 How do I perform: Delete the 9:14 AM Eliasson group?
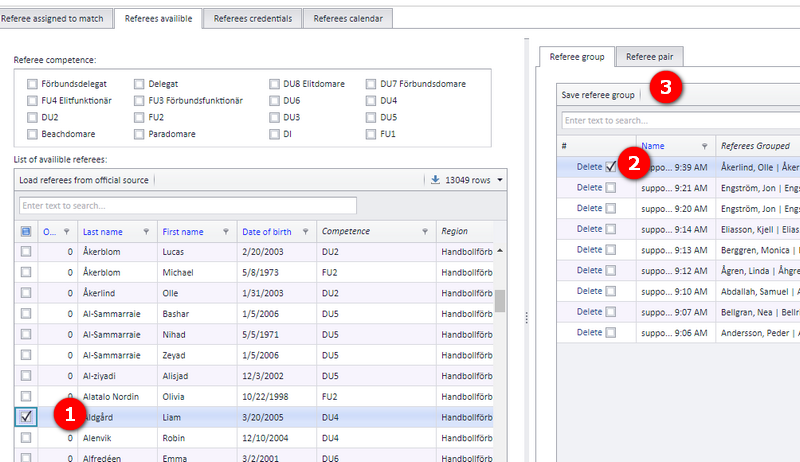point(589,229)
